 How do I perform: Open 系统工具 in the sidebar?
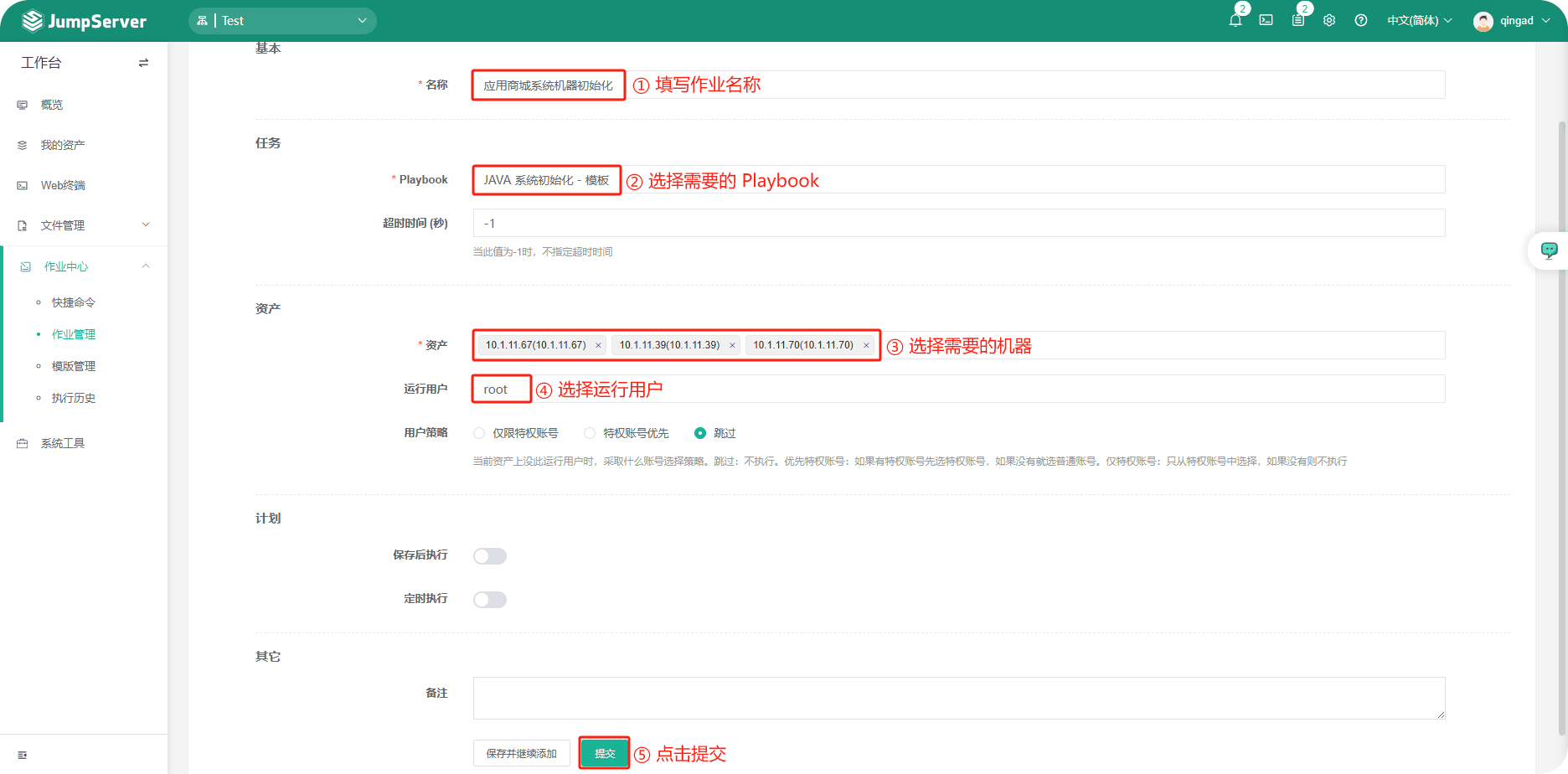pyautogui.click(x=63, y=443)
